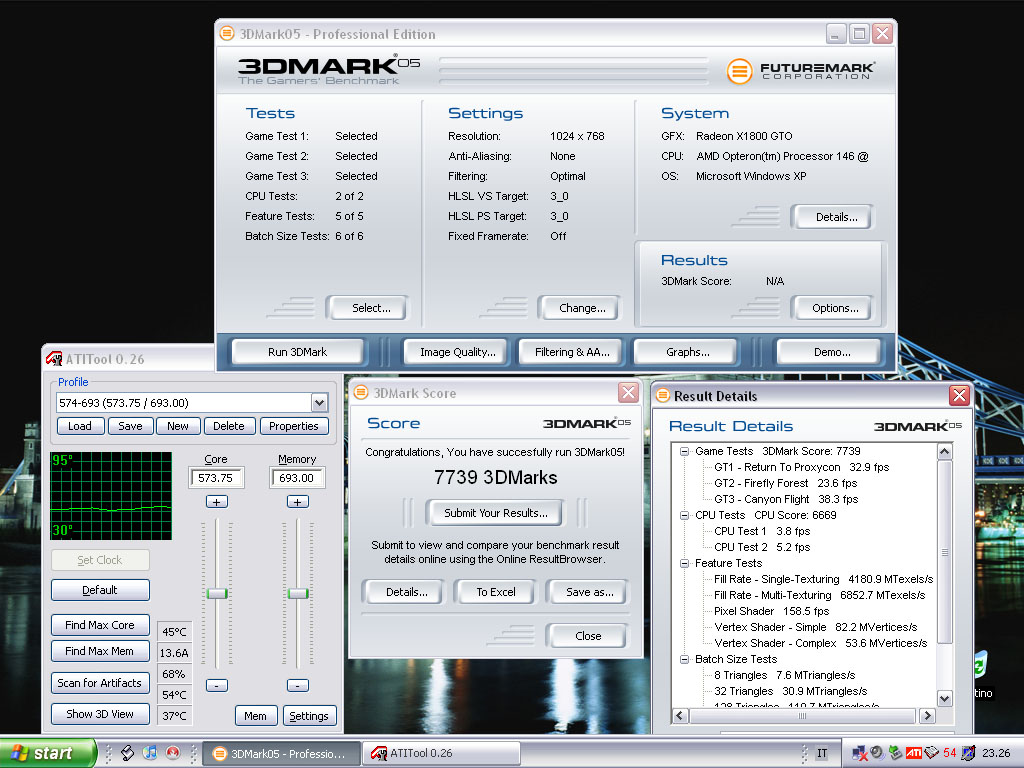Open Results Options

click(835, 308)
